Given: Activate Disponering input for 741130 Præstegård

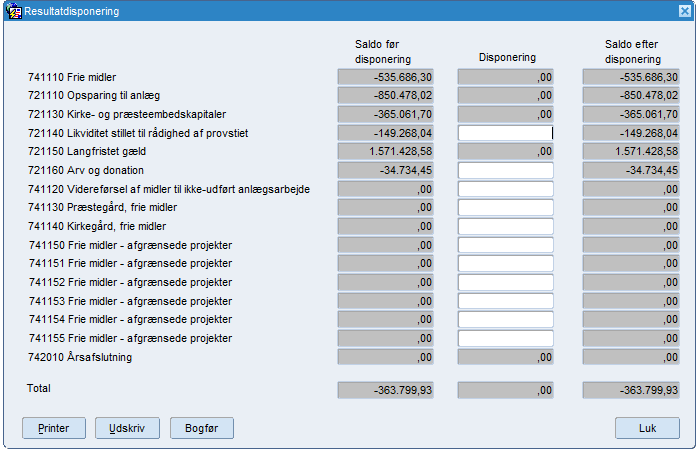Looking at the screenshot, I should click(x=506, y=208).
